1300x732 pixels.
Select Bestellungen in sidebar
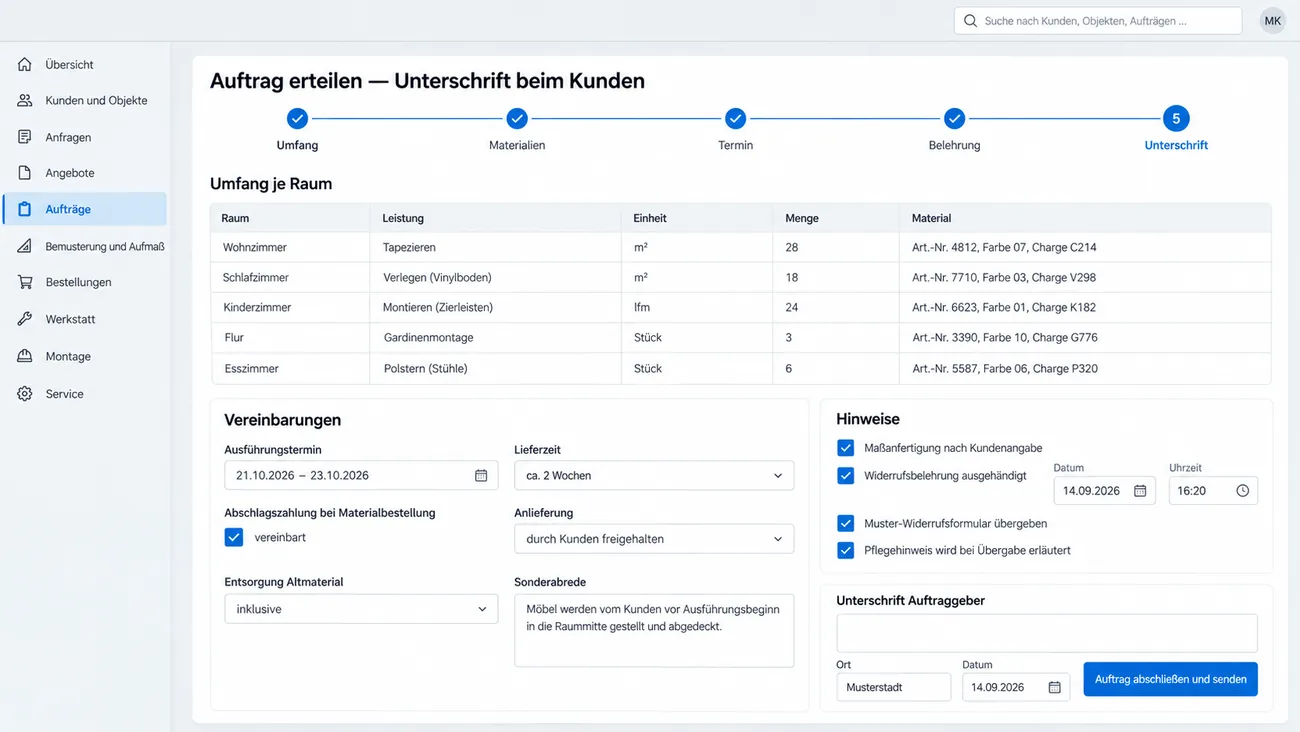click(85, 282)
